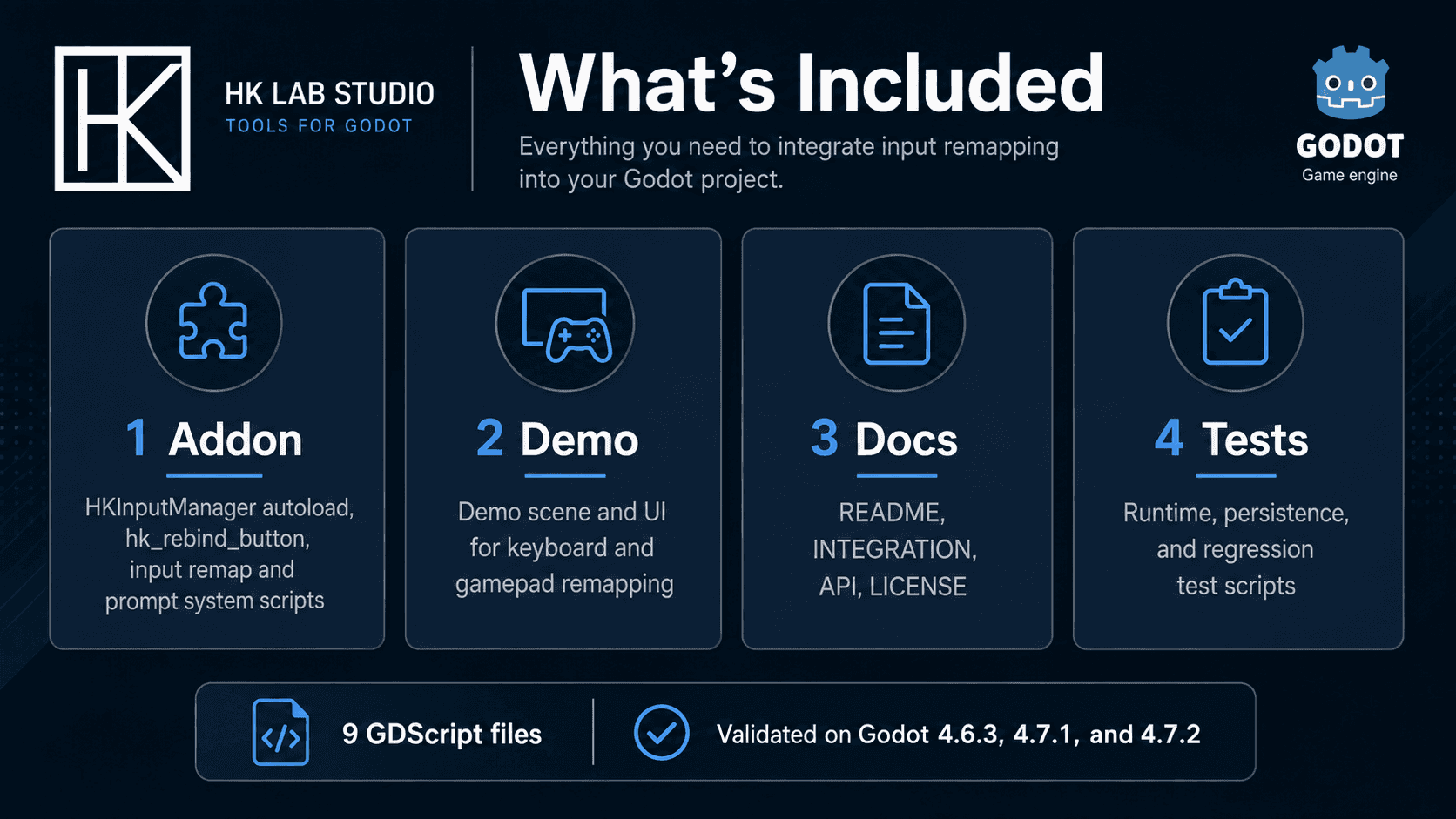Click the "Validated on Godot 4.6.3, 4.7.1, and 4.7.2" text
The width and height of the screenshot is (1456, 819).
click(x=958, y=734)
